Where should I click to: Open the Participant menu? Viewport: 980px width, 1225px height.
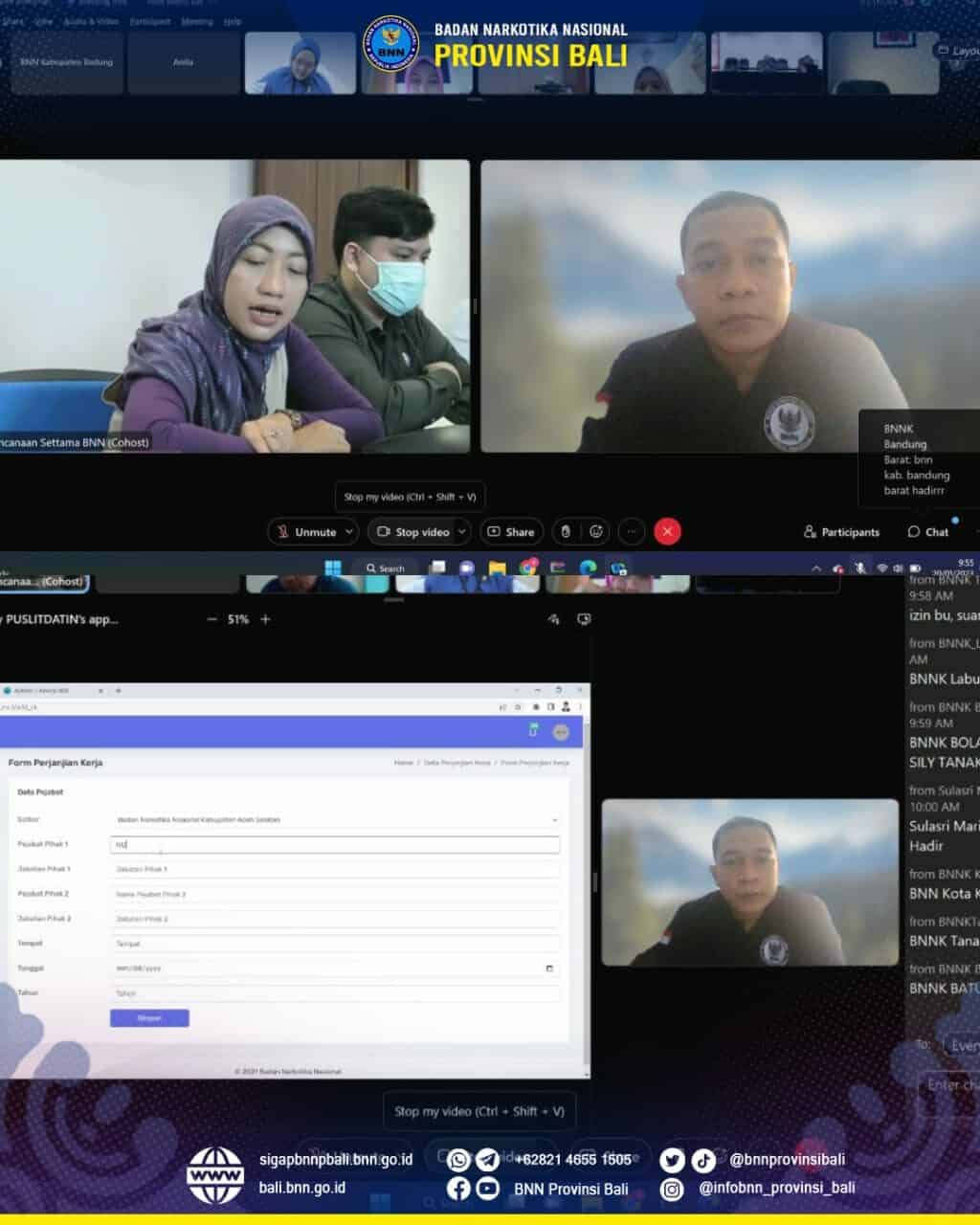[150, 21]
